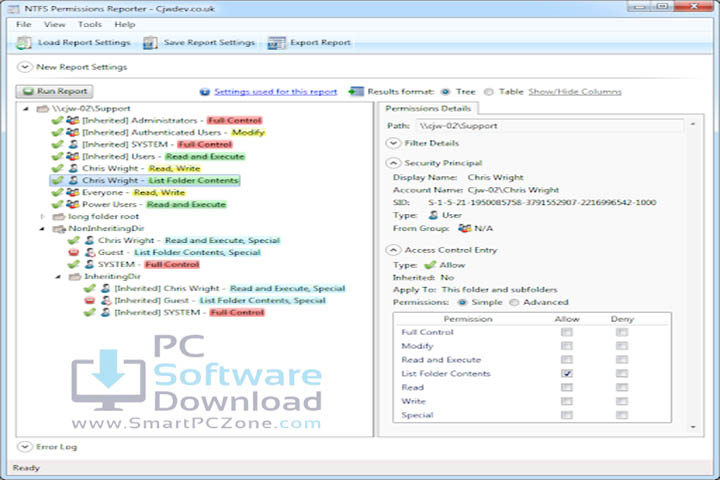The width and height of the screenshot is (720, 480).
Task: Uncheck List Folder Contents Allow checkbox
Action: pos(567,373)
